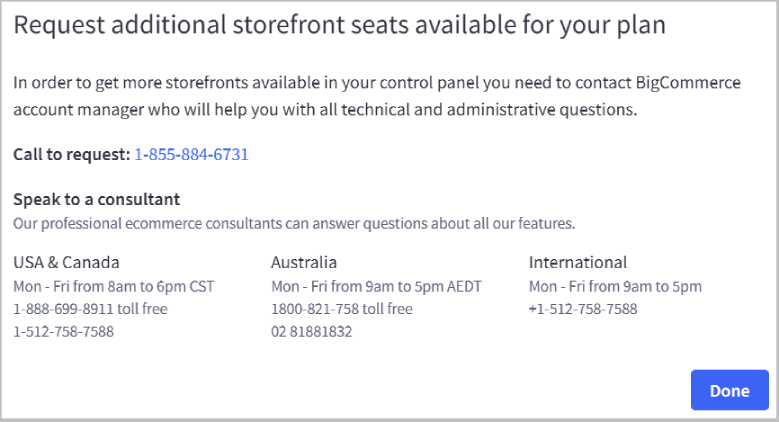Click the +1-512-758-7588 International number
Screen dimensions: 779x422
click(x=583, y=309)
